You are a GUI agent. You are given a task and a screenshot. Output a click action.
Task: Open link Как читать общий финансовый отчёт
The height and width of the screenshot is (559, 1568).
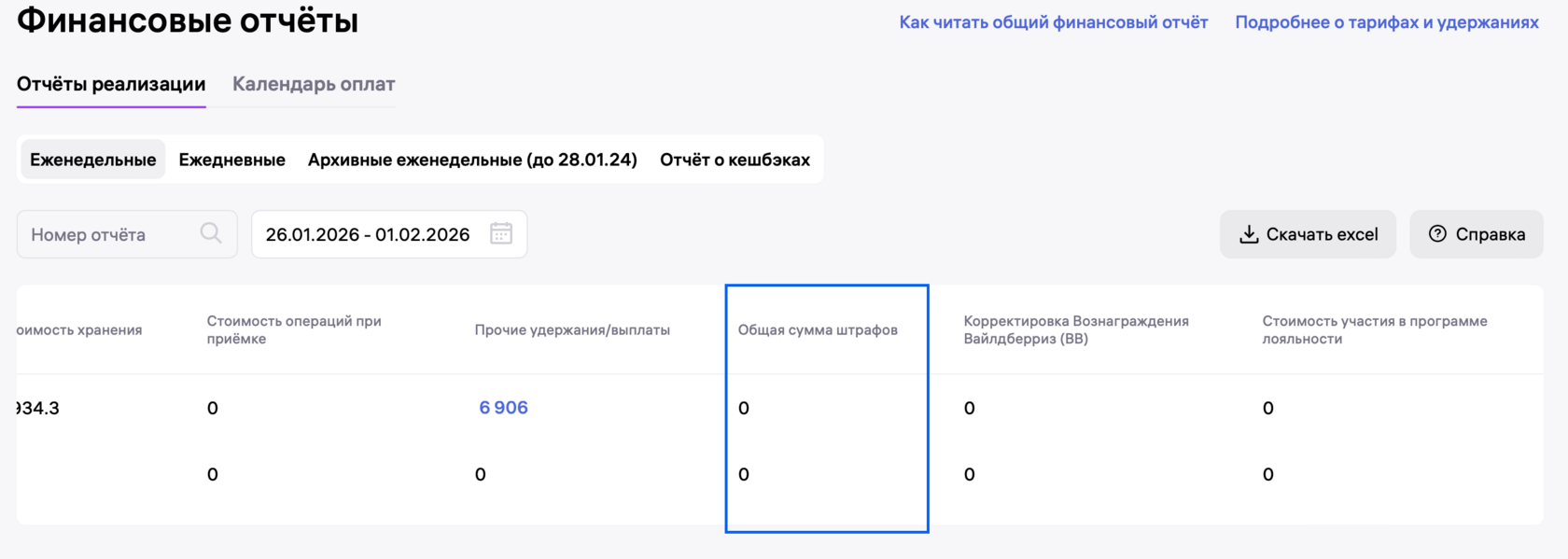[x=1053, y=22]
